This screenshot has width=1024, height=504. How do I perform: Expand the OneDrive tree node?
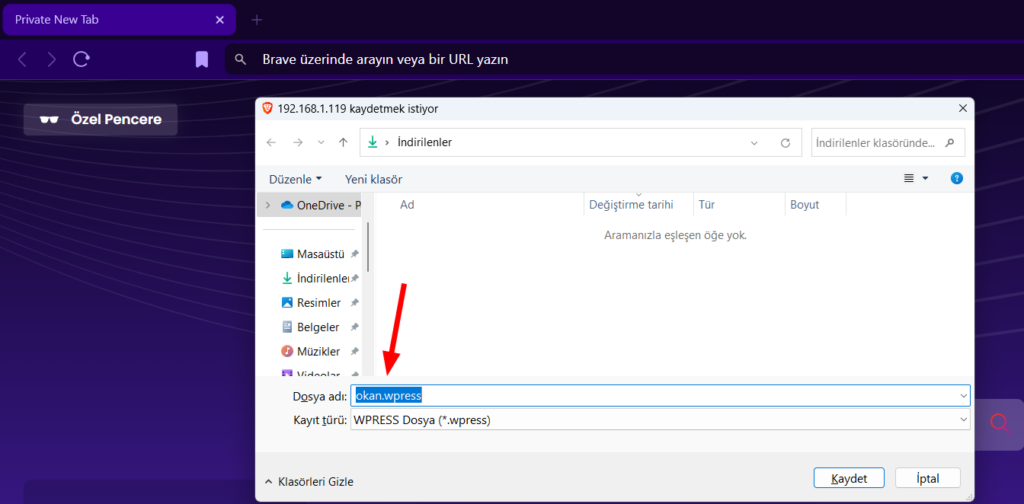coord(268,205)
